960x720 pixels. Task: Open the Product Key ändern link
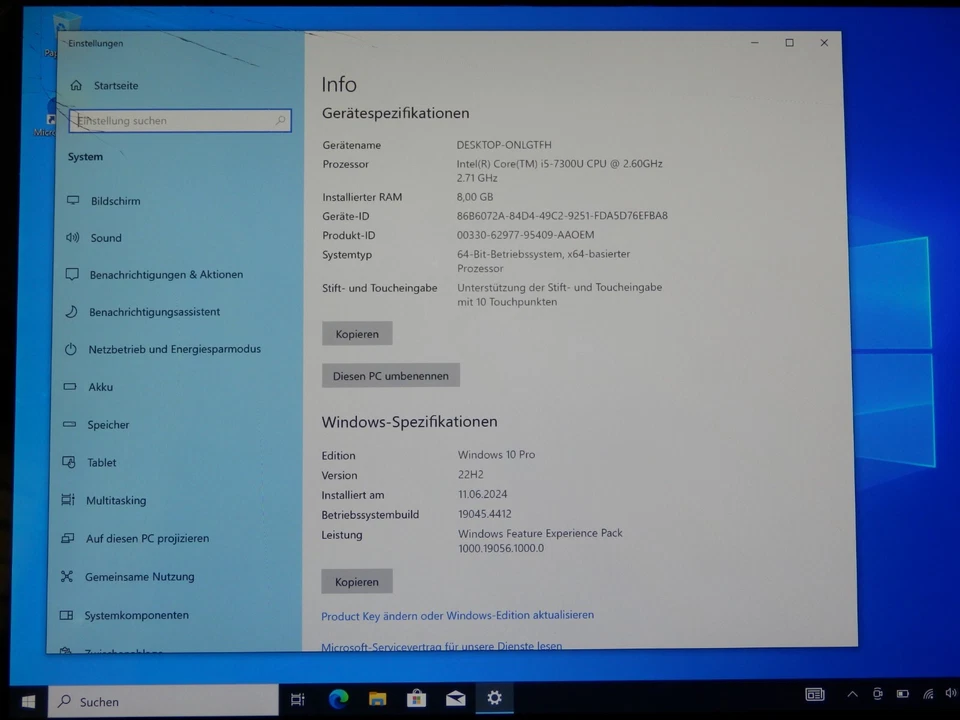click(457, 615)
